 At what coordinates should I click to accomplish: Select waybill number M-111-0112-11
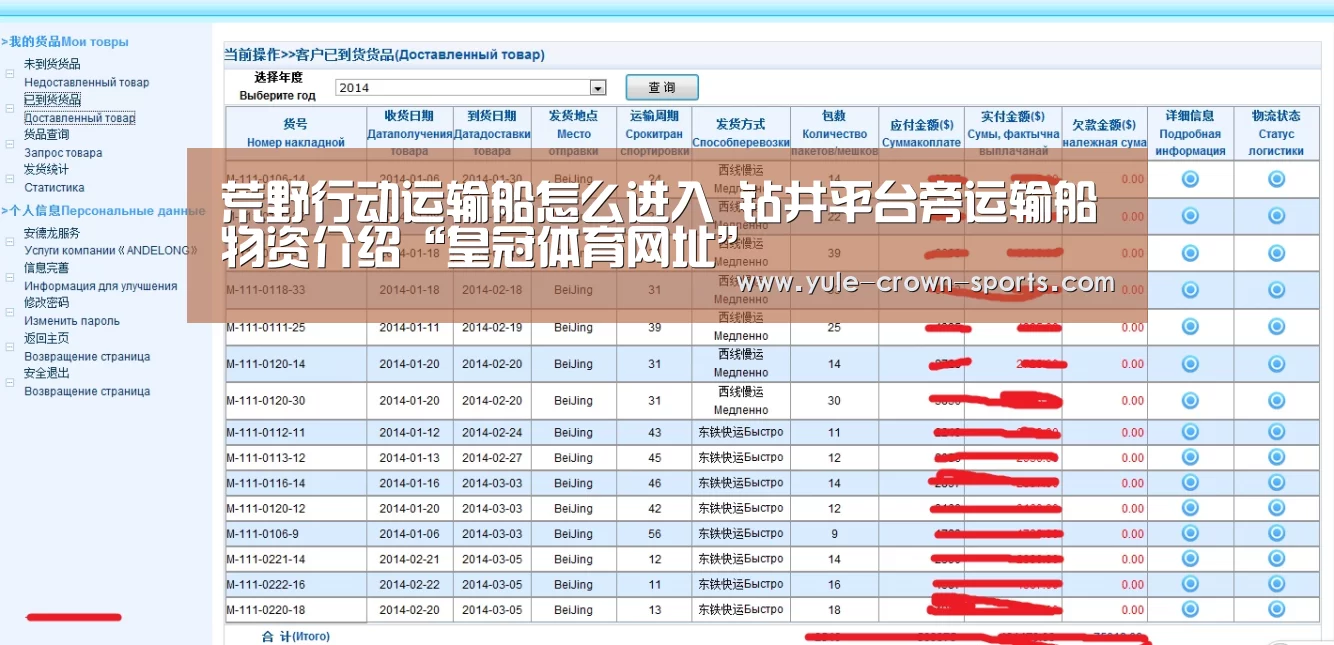coord(265,433)
